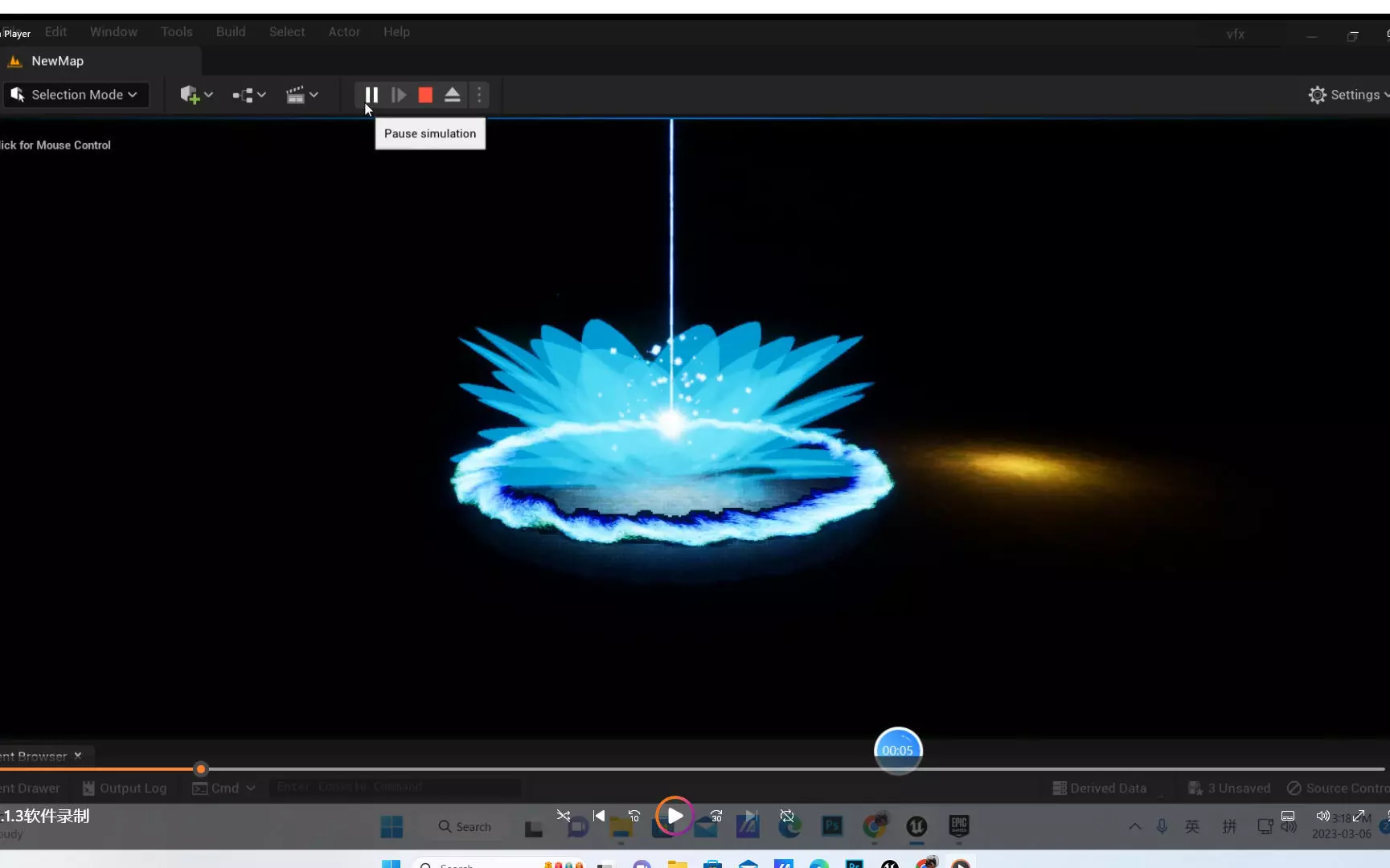Open the Chrome taskbar icon
1390x868 pixels.
pos(875,826)
